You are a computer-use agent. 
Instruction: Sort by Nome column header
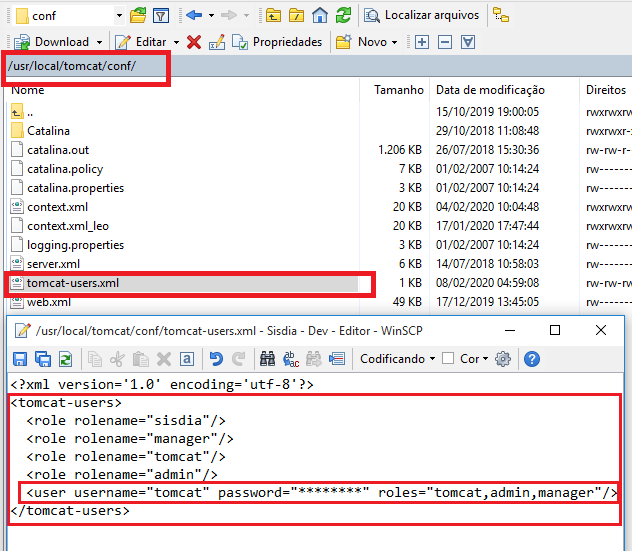click(27, 90)
